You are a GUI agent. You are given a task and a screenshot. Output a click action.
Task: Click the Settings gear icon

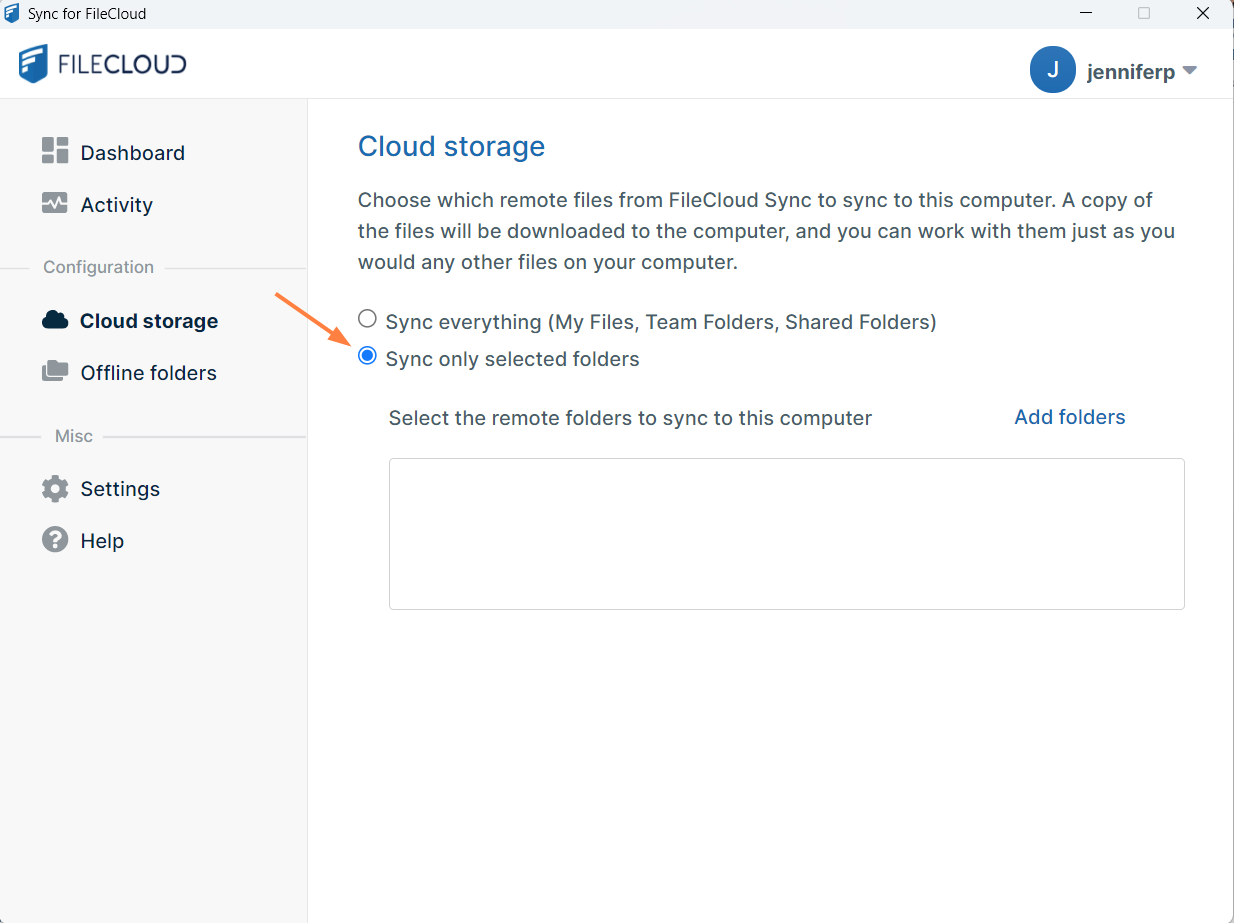click(55, 488)
